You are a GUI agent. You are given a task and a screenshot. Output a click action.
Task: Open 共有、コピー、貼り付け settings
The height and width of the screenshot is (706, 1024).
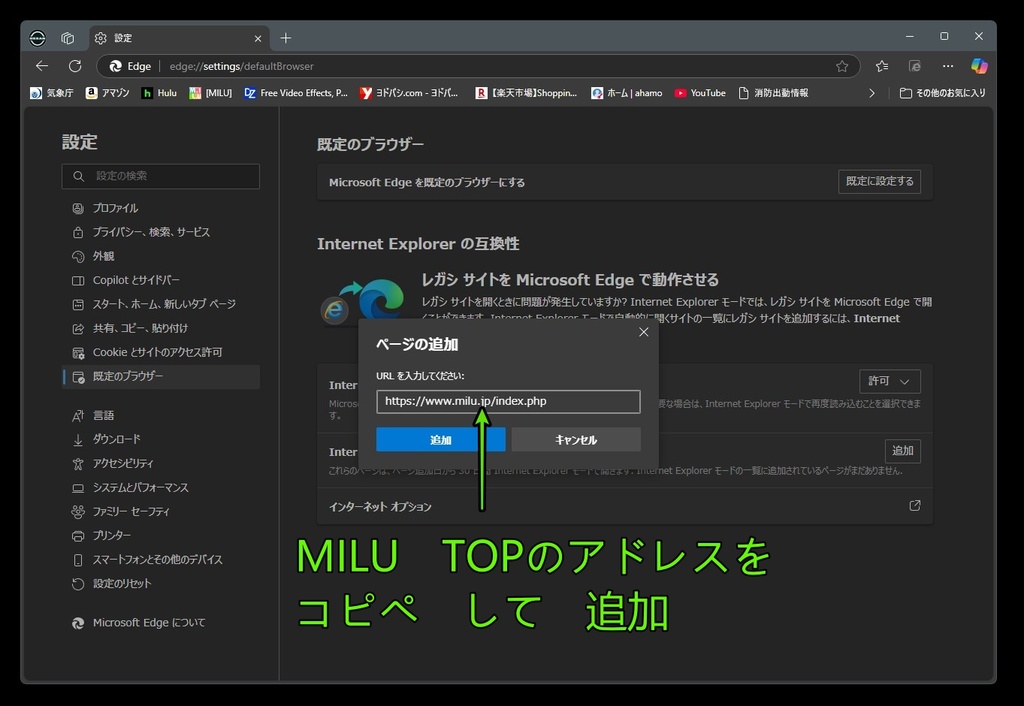(x=161, y=329)
